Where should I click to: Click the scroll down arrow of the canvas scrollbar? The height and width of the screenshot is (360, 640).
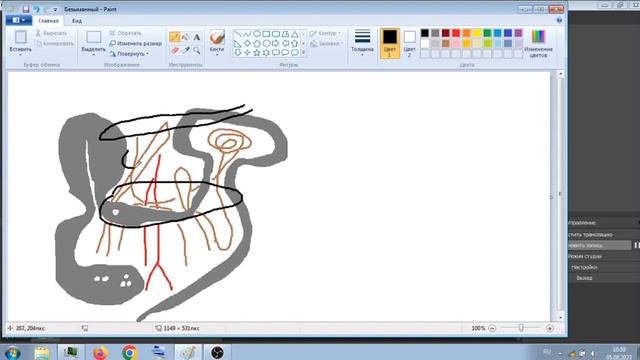[x=560, y=318]
